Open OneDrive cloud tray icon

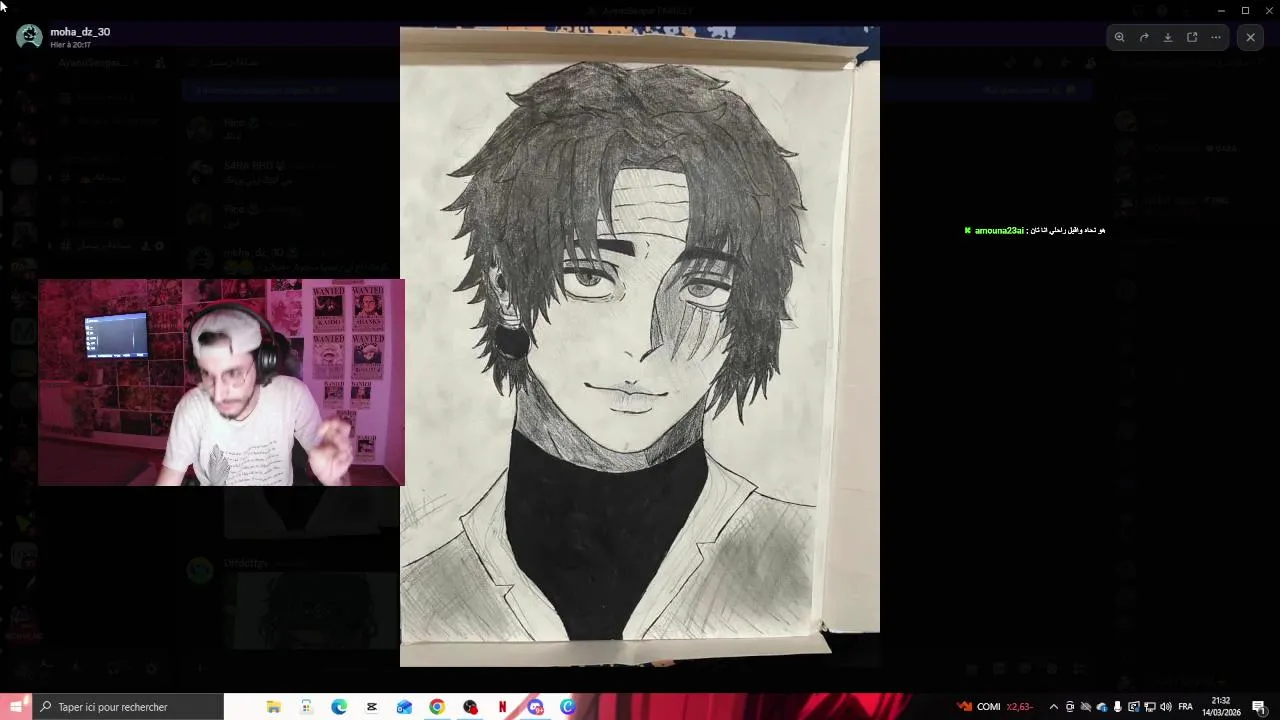[1102, 707]
